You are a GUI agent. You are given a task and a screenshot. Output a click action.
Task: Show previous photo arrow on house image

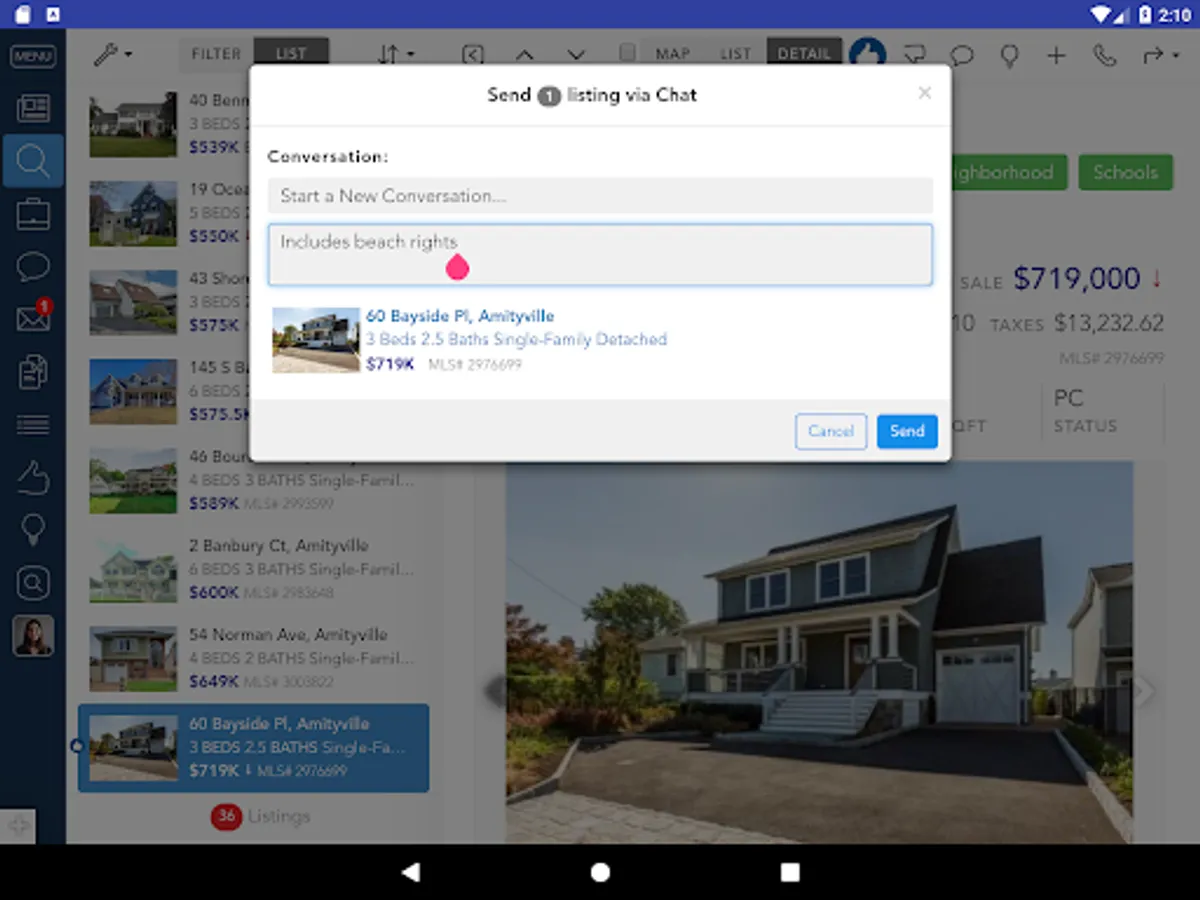pyautogui.click(x=494, y=690)
